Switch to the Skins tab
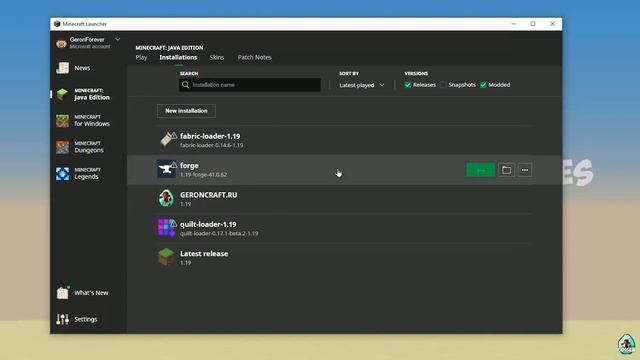Viewport: 640px width, 360px height. pos(217,57)
